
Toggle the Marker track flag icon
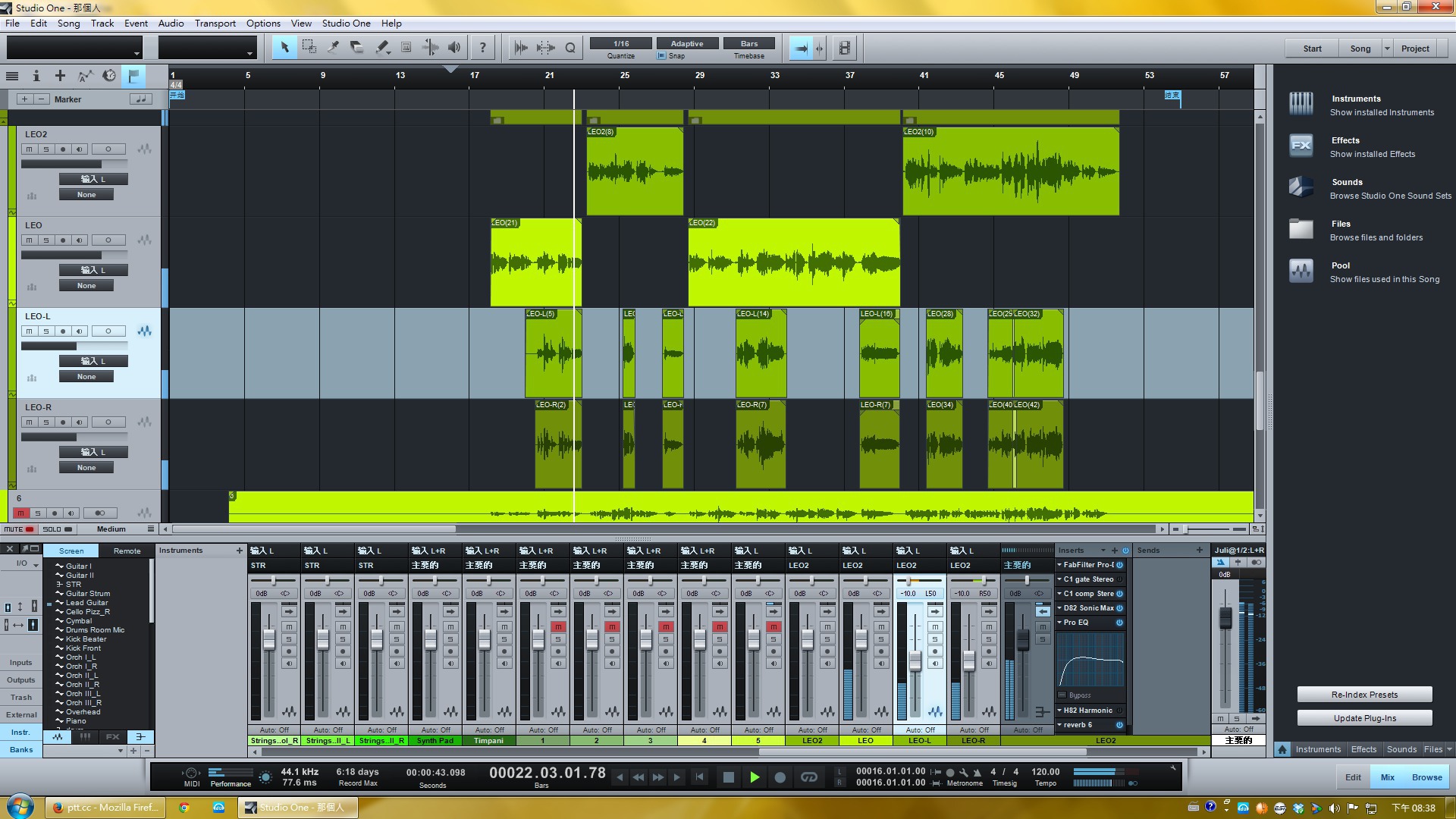click(x=133, y=76)
